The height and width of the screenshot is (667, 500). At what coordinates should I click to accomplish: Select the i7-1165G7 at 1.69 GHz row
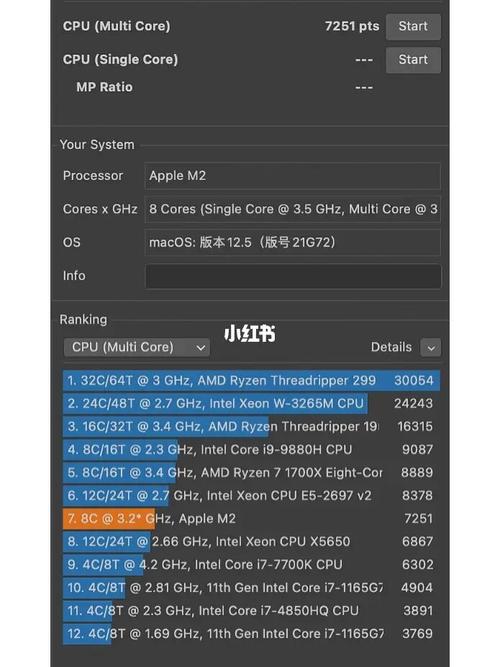point(251,633)
